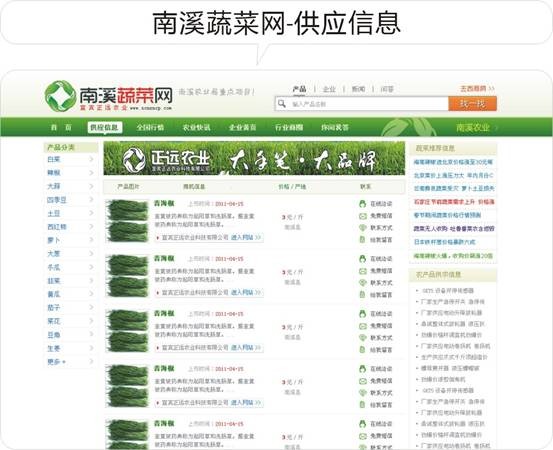Image resolution: width=553 pixels, height=450 pixels.
Task: Open the 韭菜 category link
Action: (54, 281)
